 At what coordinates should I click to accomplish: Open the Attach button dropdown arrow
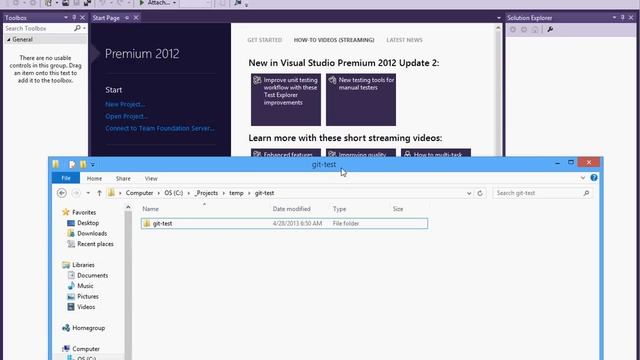174,3
